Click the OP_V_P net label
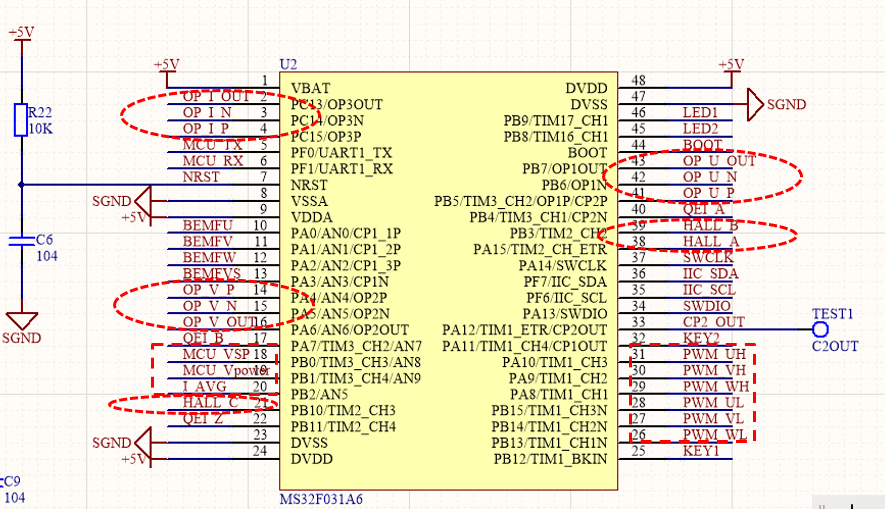 (208, 289)
